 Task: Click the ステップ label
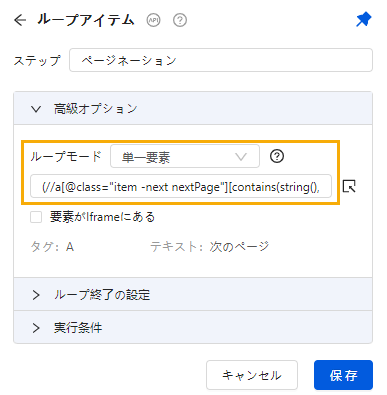click(37, 60)
